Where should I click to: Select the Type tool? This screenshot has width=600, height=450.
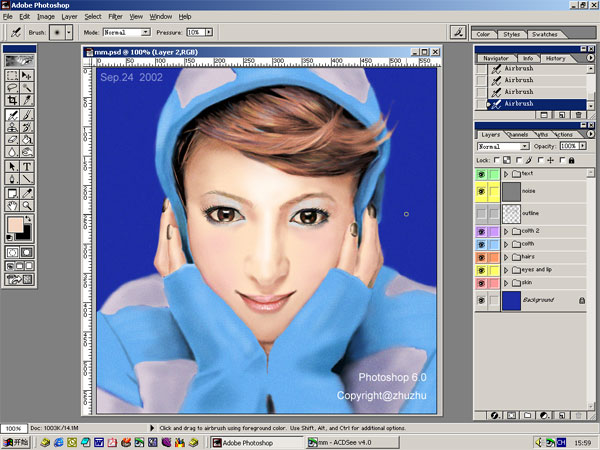tap(26, 166)
